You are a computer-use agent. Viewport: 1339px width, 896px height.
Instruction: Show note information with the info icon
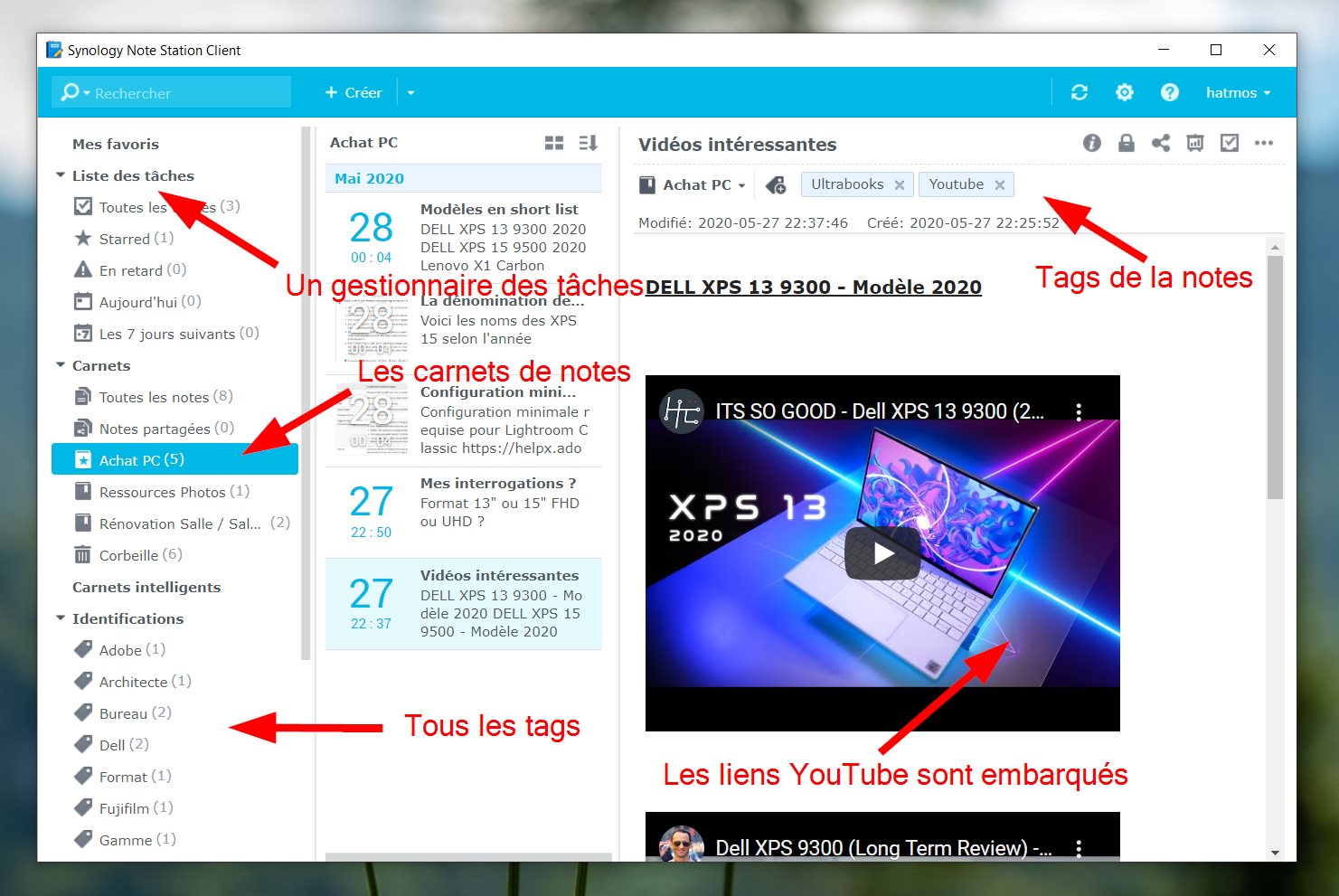[x=1091, y=143]
